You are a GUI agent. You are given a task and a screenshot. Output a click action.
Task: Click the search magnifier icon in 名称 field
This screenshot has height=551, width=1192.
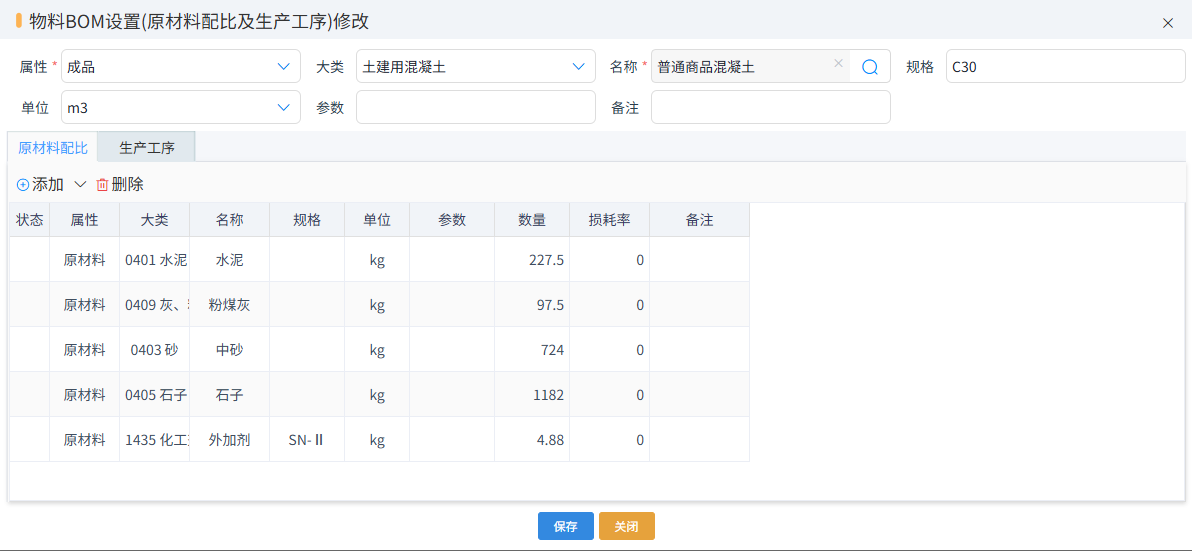tap(870, 67)
